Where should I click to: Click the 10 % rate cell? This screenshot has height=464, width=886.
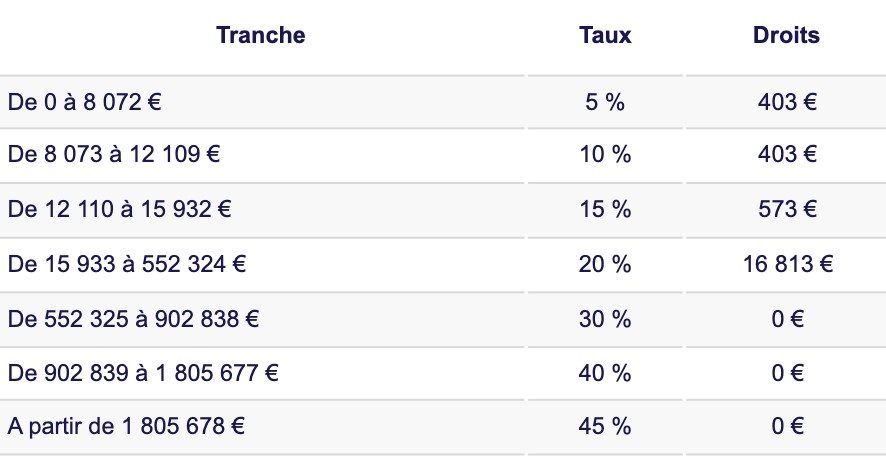[605, 156]
